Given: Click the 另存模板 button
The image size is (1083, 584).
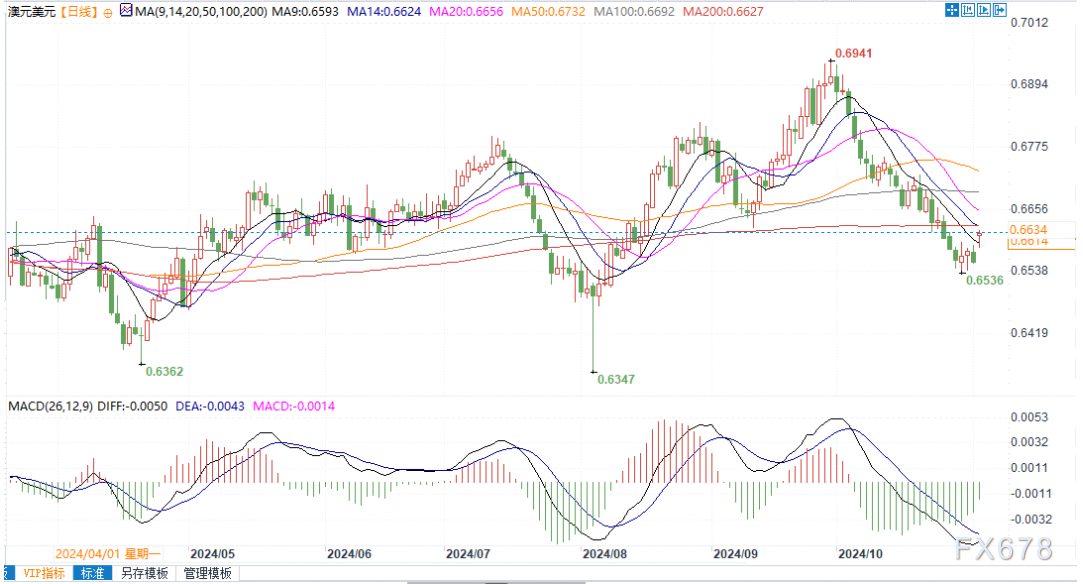Looking at the screenshot, I should 144,573.
